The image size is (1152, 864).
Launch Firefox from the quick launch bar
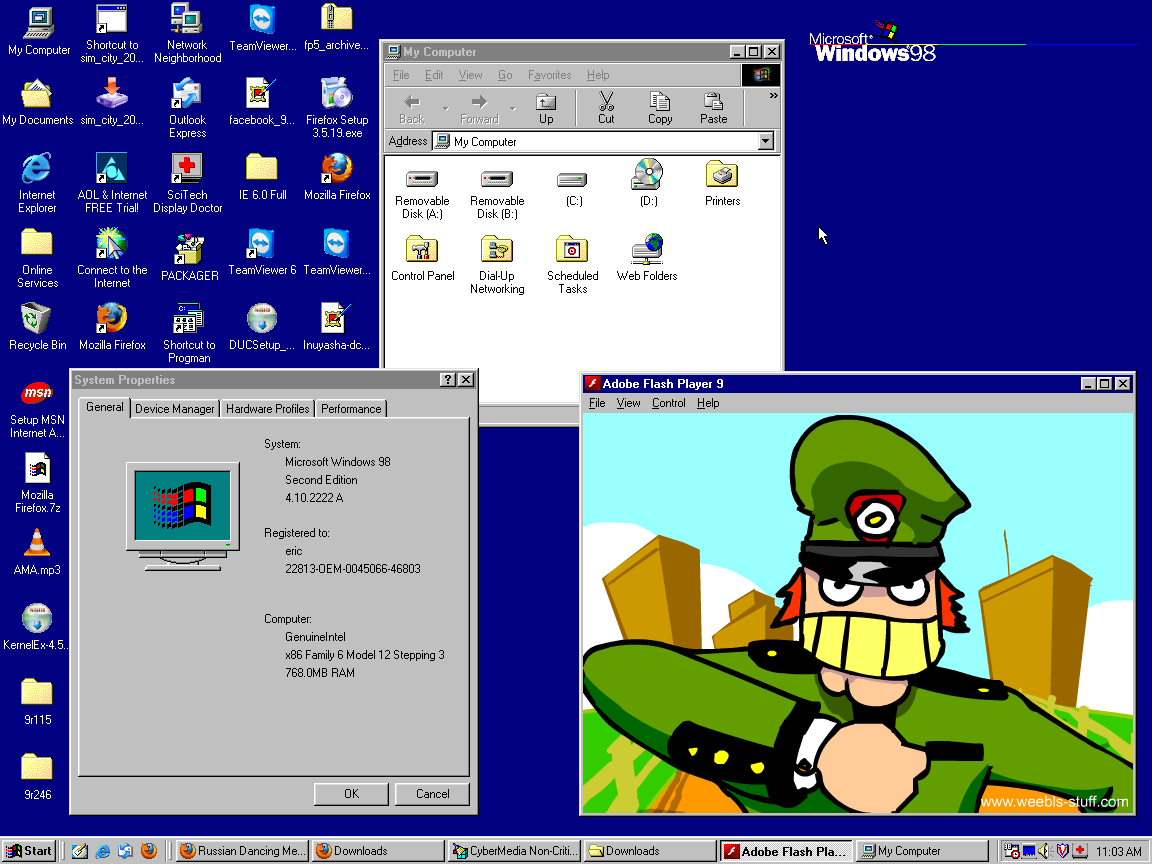click(148, 851)
